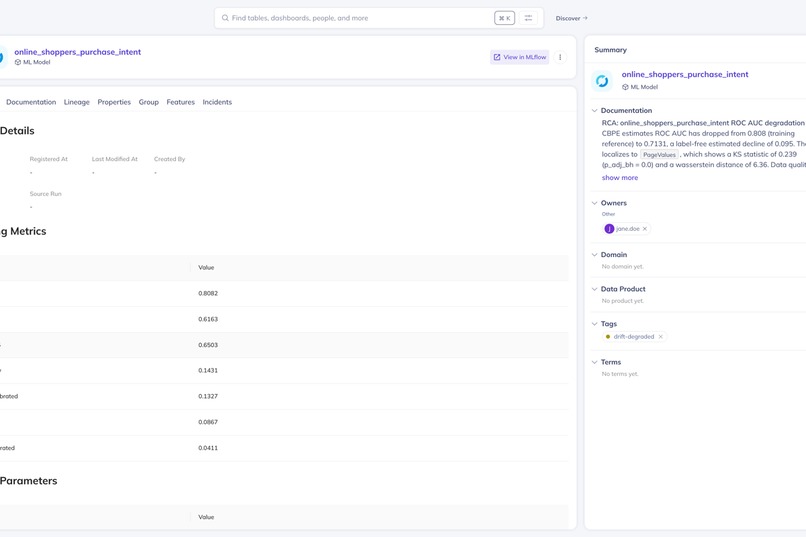806x537 pixels.
Task: Click the search filter options icon
Action: tap(528, 18)
